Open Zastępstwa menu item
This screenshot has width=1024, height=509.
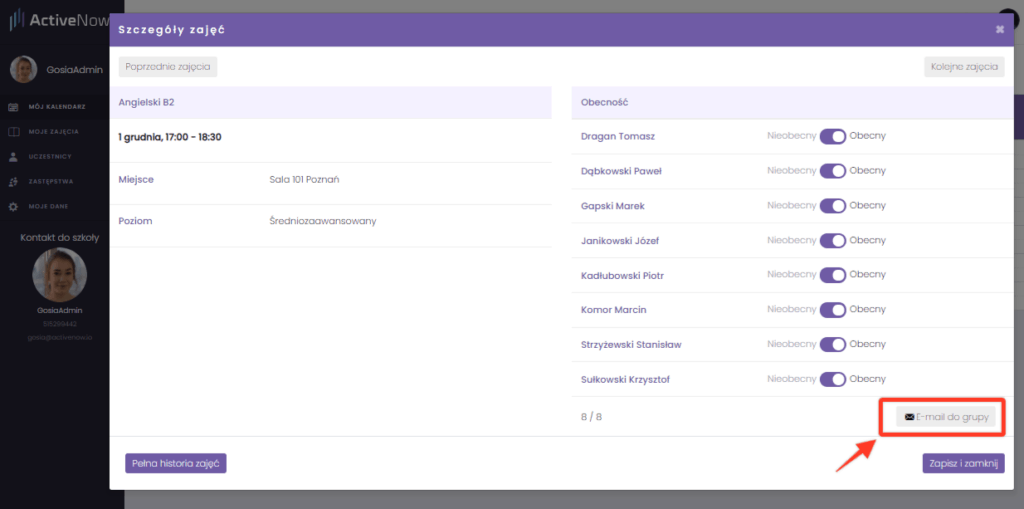(x=51, y=182)
